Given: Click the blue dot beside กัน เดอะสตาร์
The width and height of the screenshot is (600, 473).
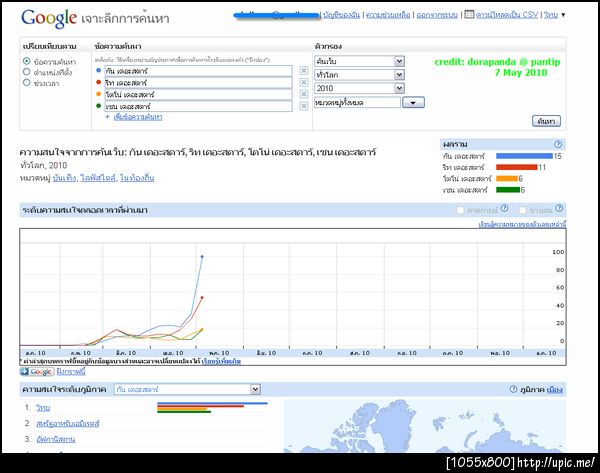Looking at the screenshot, I should [98, 70].
